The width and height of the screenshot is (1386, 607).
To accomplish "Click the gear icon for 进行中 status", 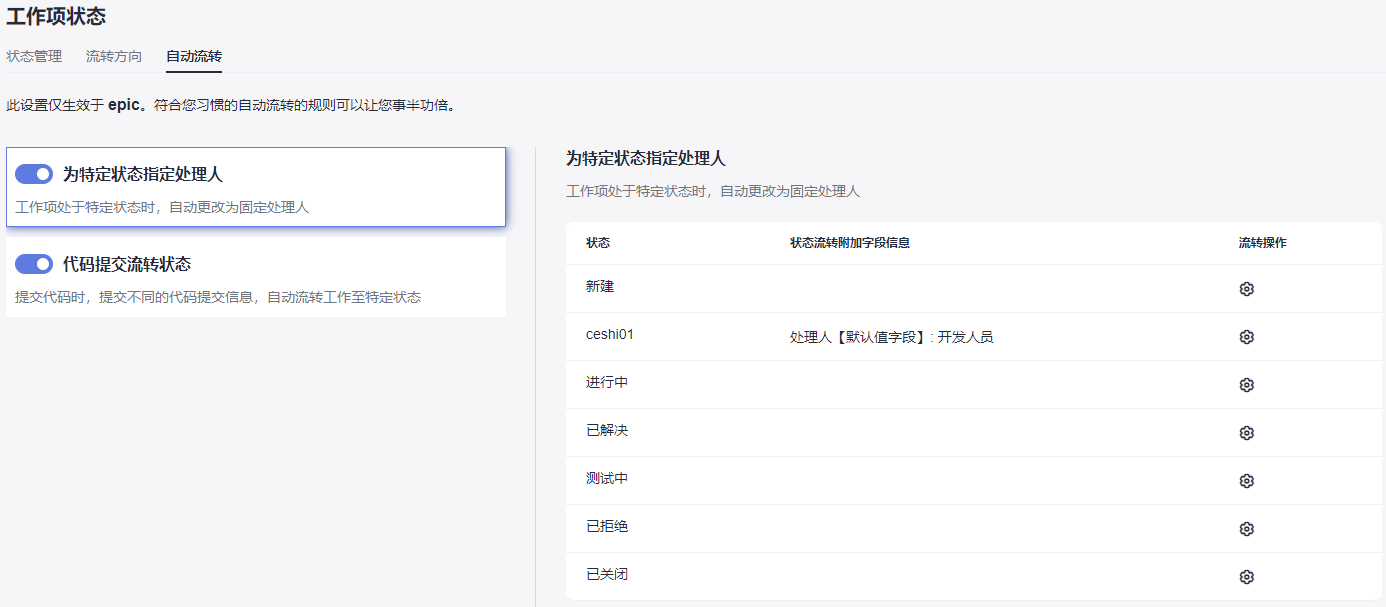I will pos(1246,385).
